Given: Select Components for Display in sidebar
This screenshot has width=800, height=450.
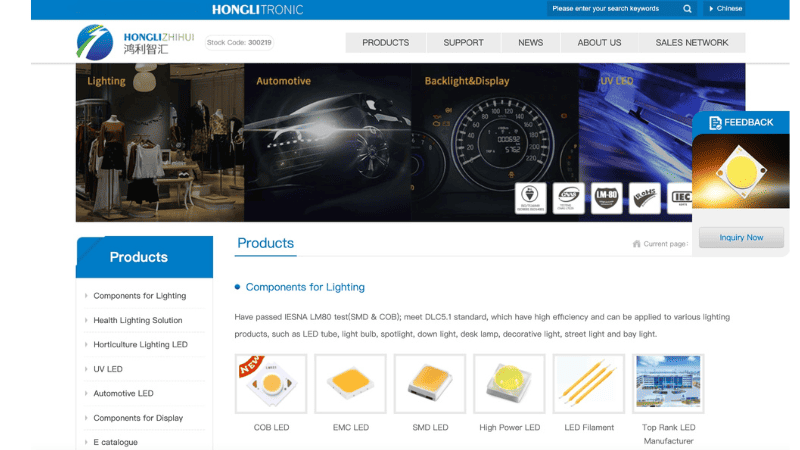Looking at the screenshot, I should click(x=138, y=418).
